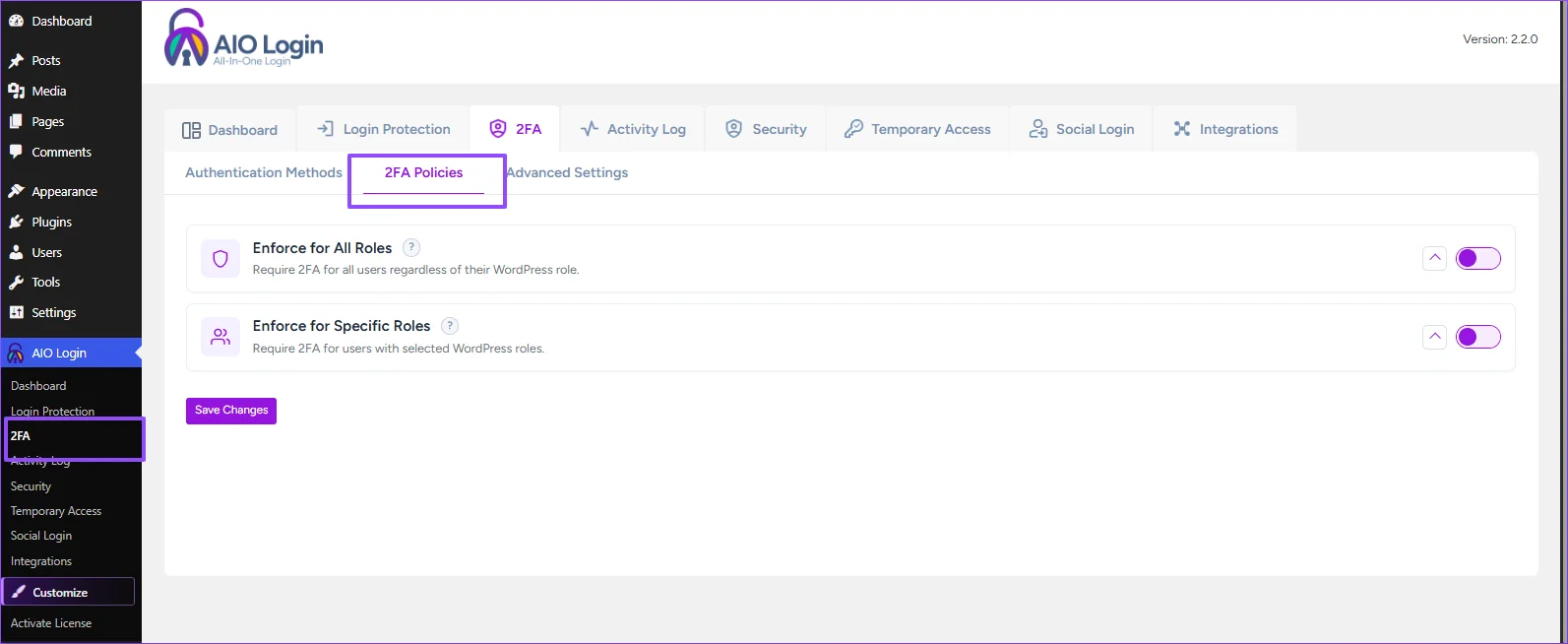Click the Login Protection arrow icon

pyautogui.click(x=325, y=129)
